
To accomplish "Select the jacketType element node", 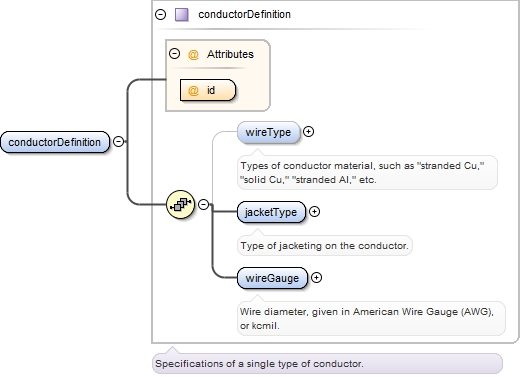I will tap(271, 212).
